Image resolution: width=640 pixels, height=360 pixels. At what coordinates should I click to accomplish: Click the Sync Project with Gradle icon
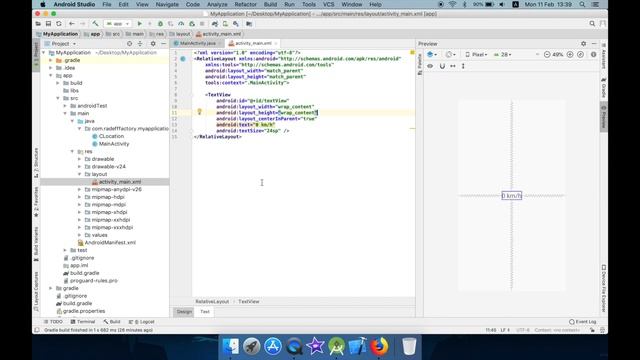[x=215, y=24]
